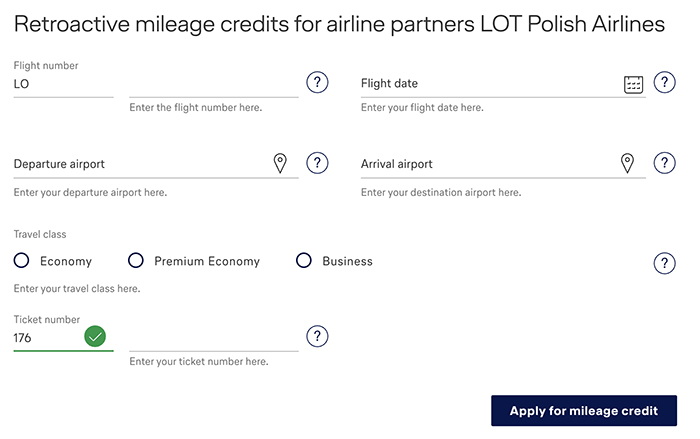Show help for Ticket number field
700x439 pixels.
click(x=317, y=336)
